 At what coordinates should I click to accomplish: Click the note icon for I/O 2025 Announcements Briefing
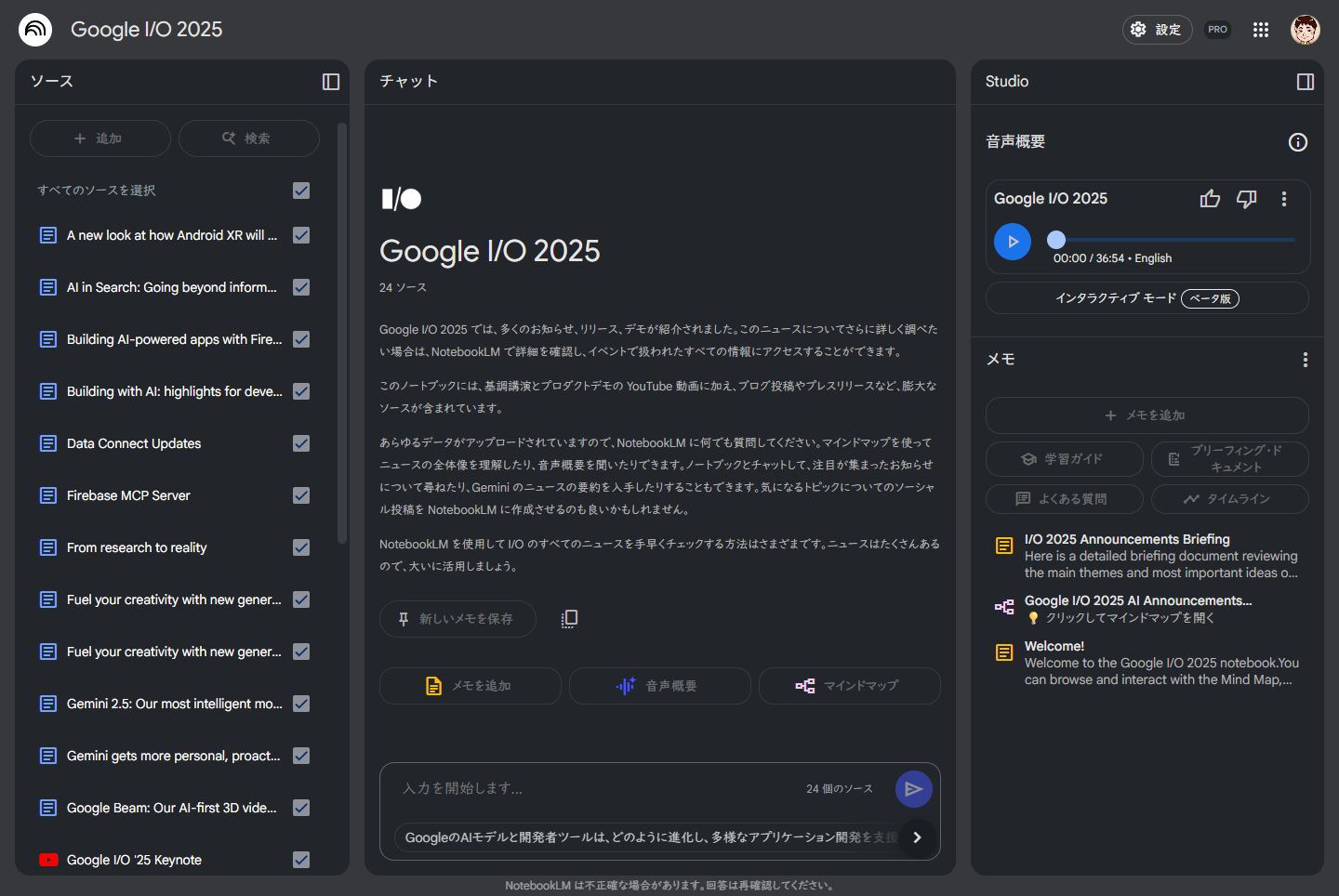tap(1004, 547)
